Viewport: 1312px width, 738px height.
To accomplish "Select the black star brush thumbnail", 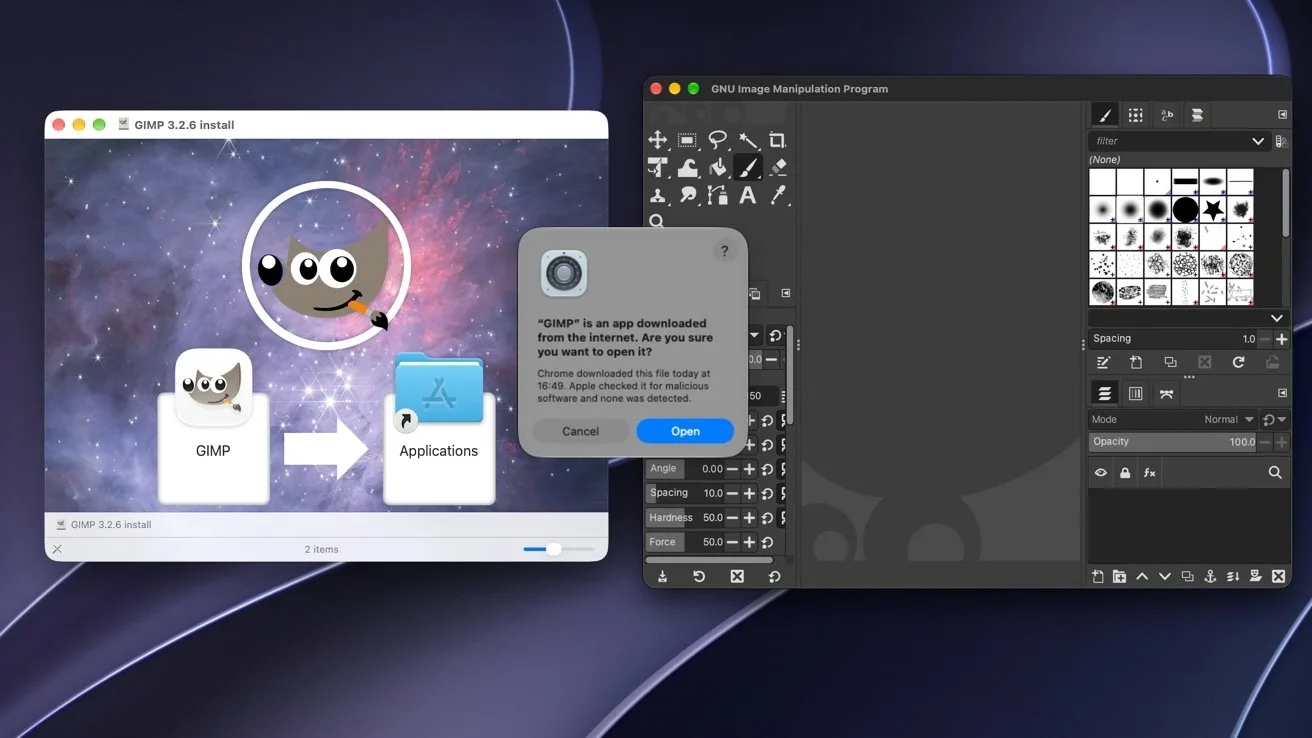I will (x=1212, y=210).
